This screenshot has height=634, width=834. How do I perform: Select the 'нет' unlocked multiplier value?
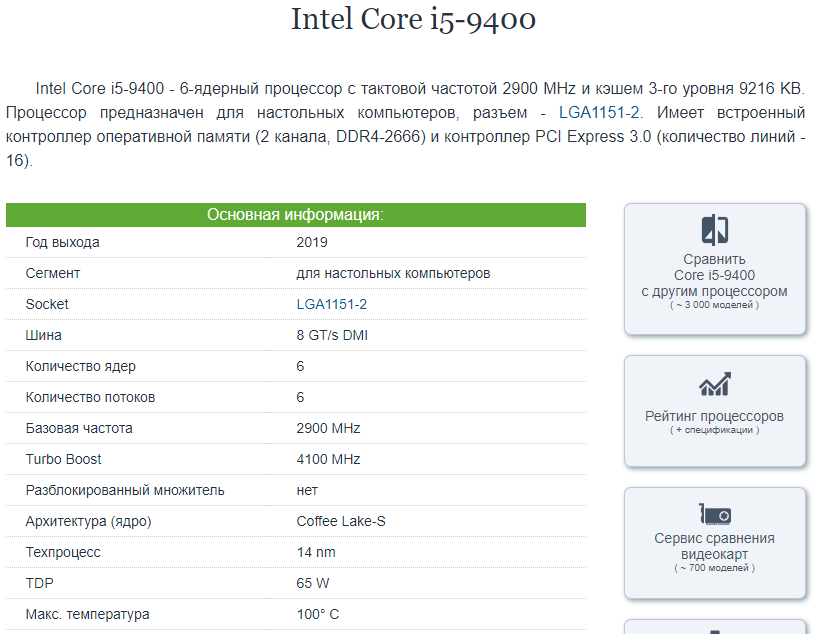pos(307,491)
